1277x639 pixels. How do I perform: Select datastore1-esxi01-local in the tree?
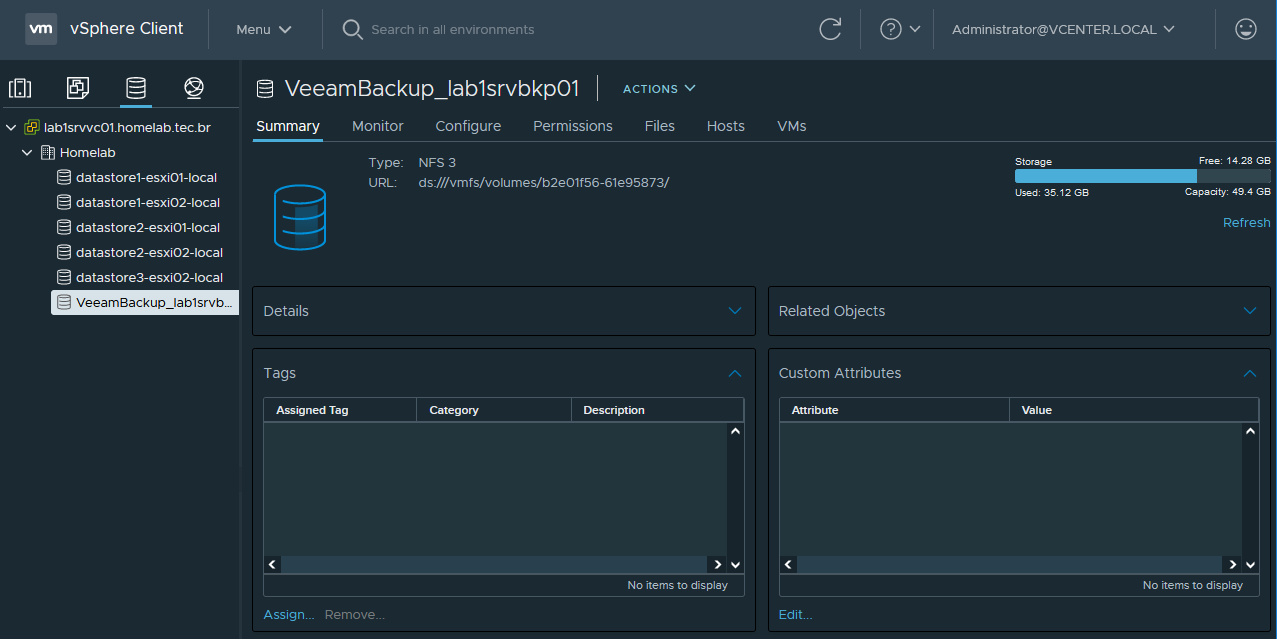click(146, 178)
